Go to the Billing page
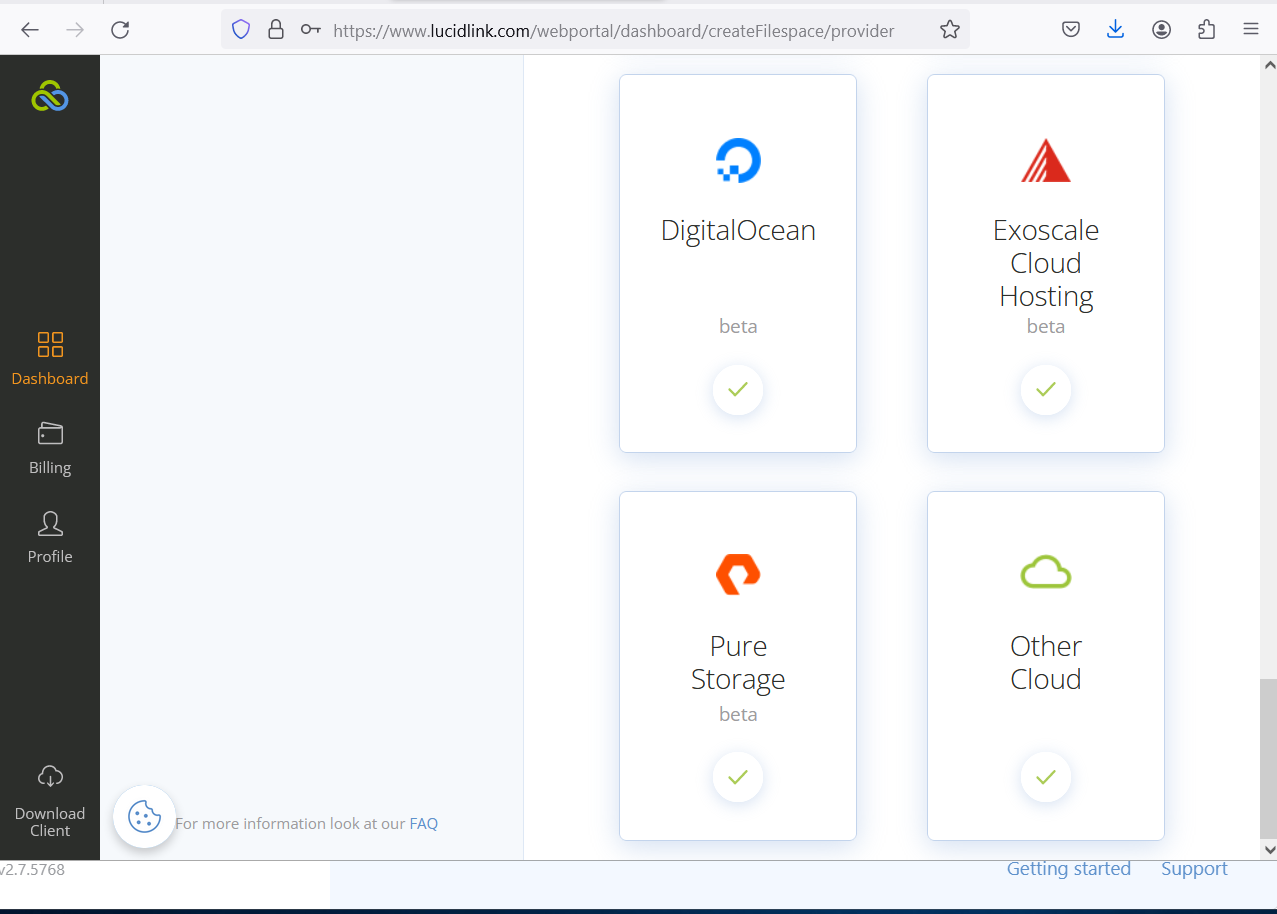 (50, 448)
